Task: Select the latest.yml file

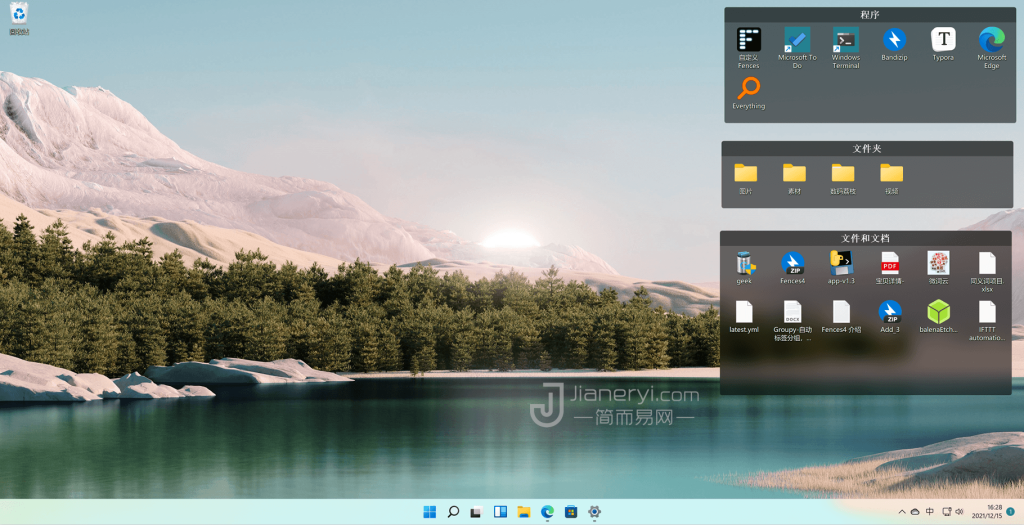Action: coord(744,312)
